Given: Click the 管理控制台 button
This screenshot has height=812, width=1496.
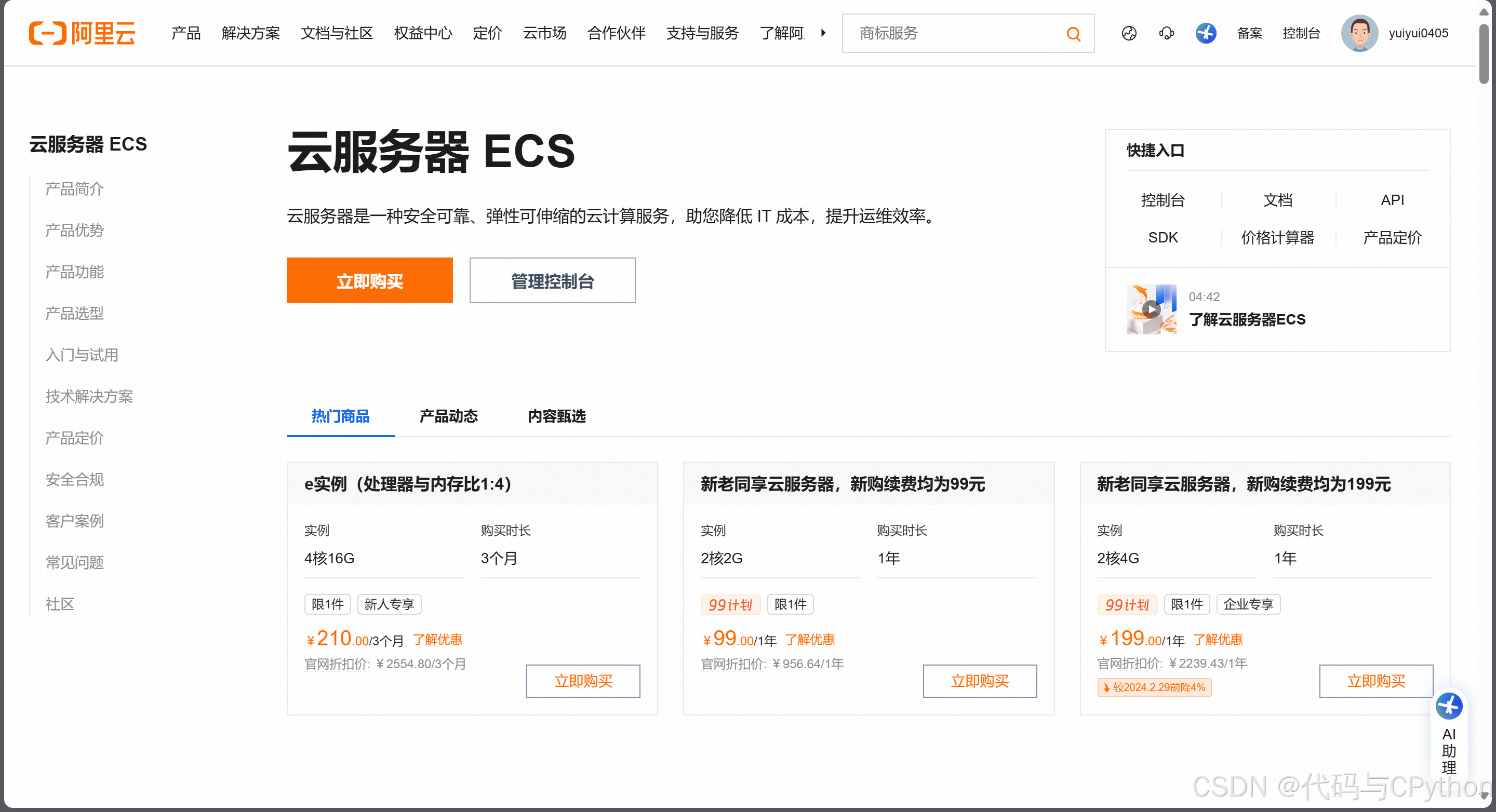Looking at the screenshot, I should pyautogui.click(x=552, y=280).
